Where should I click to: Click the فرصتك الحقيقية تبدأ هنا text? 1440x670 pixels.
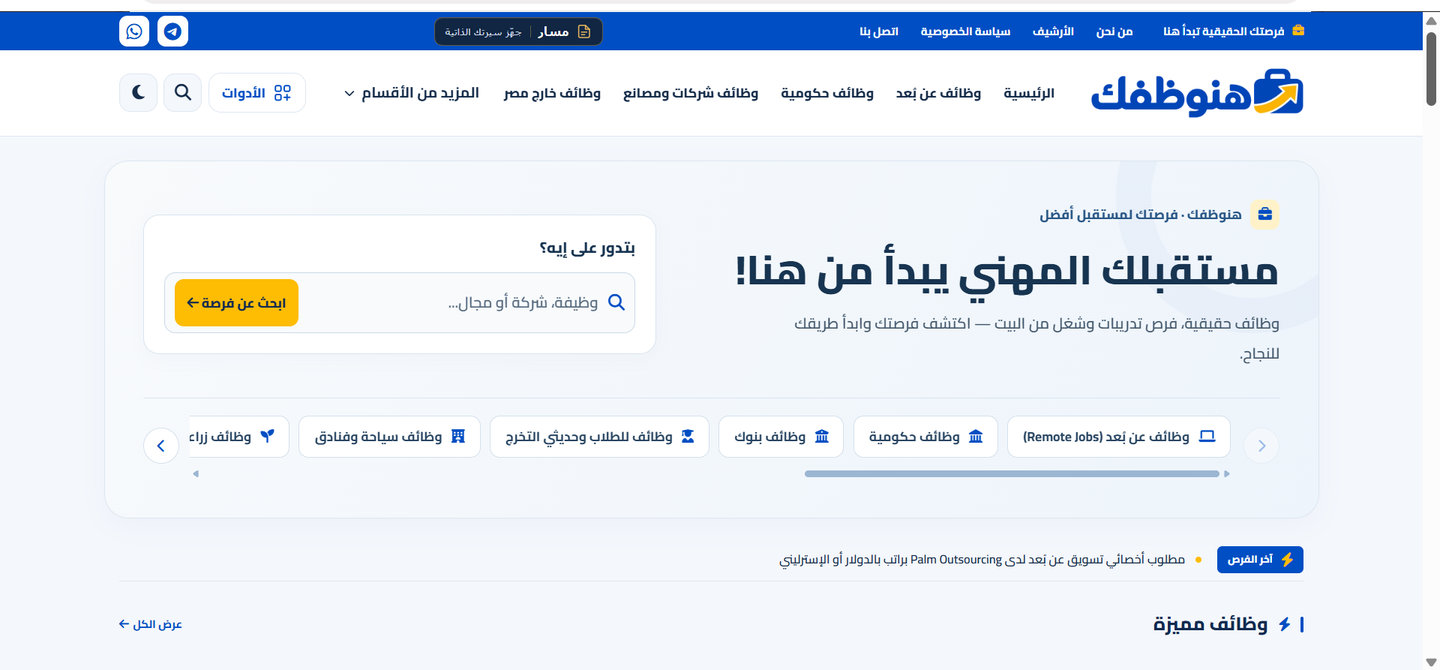(x=1224, y=31)
